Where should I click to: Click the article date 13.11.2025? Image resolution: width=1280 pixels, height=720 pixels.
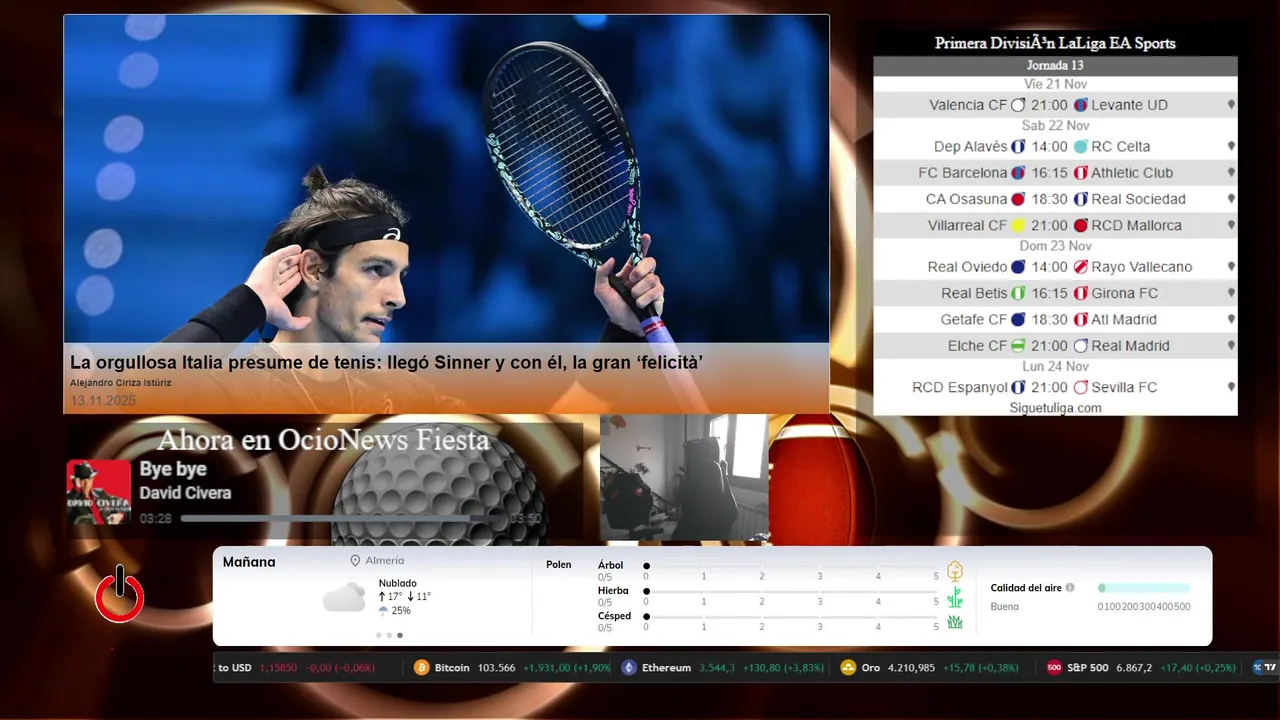pos(103,401)
